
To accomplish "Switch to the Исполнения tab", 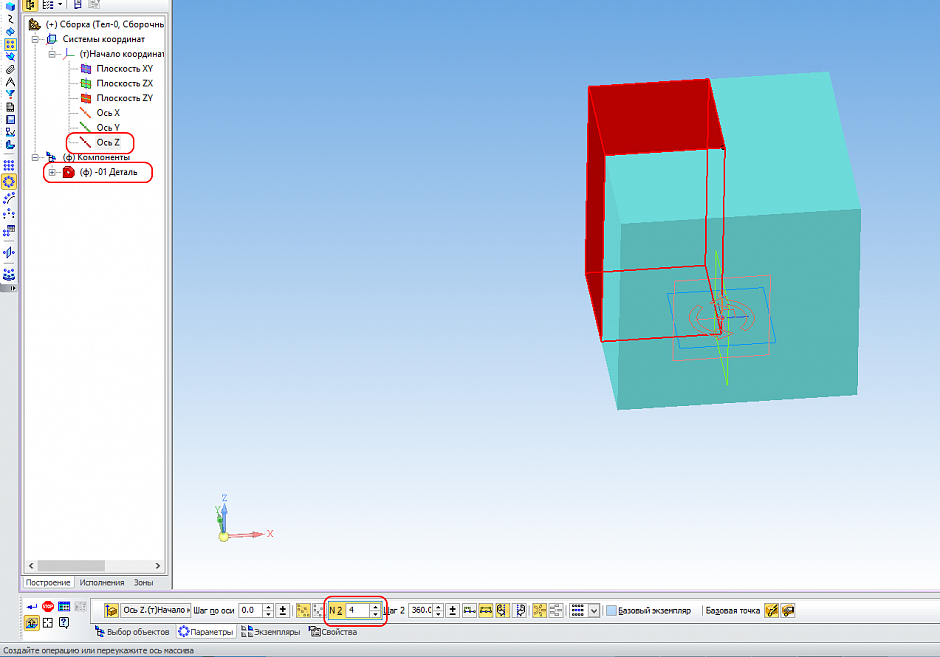I will (x=102, y=582).
